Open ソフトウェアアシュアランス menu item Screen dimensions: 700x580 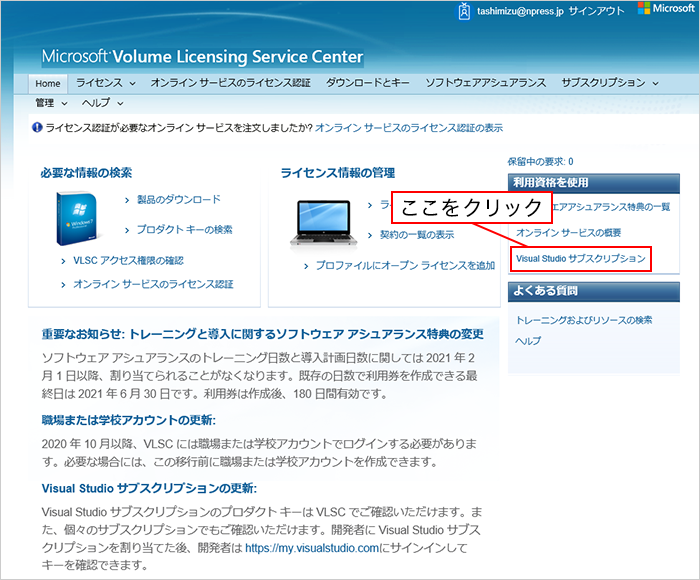(x=486, y=83)
